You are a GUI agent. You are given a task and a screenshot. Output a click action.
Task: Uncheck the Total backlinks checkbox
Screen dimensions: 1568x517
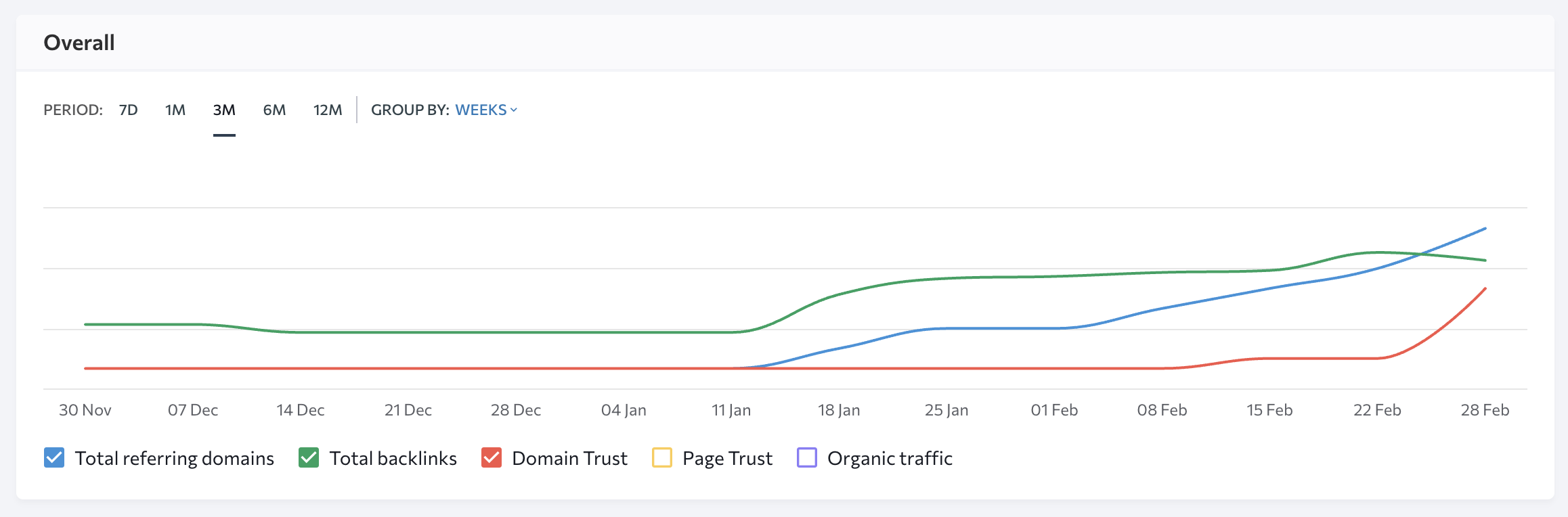point(309,458)
